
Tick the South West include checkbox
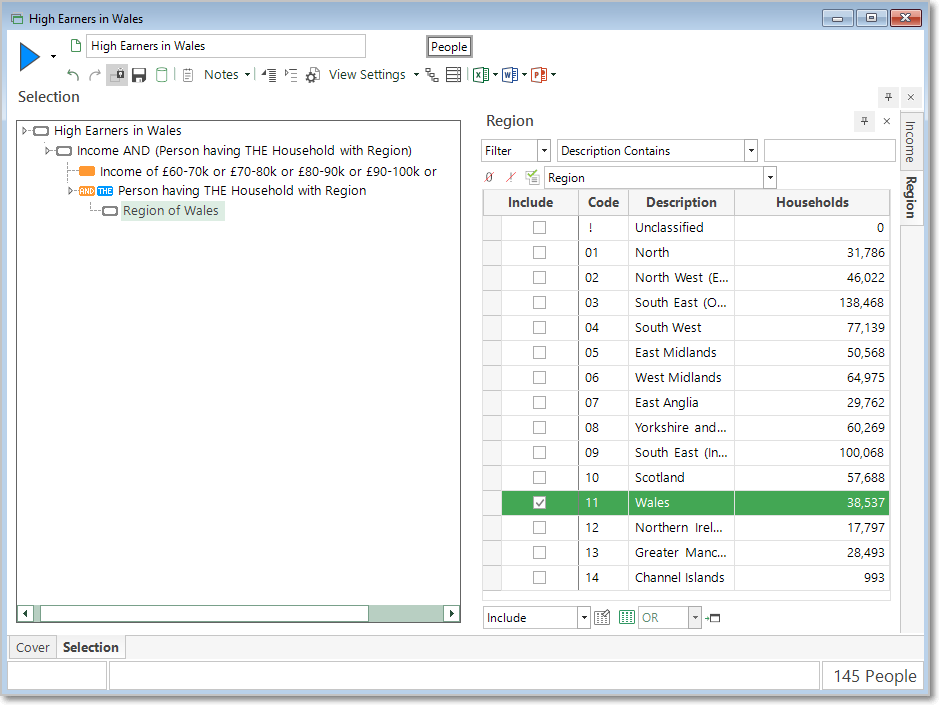[x=540, y=328]
